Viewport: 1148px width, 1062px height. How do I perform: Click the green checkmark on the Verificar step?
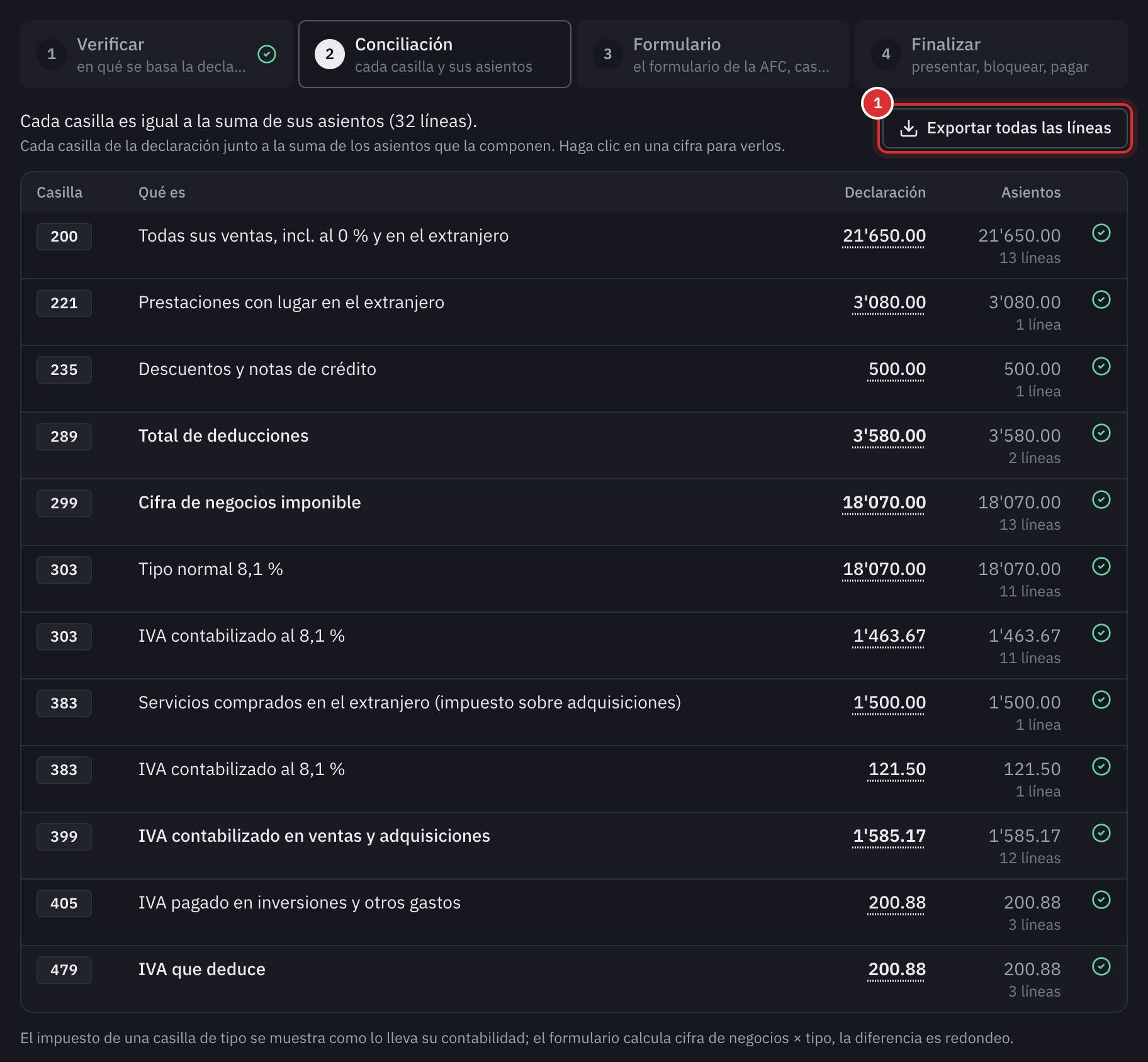click(x=267, y=54)
